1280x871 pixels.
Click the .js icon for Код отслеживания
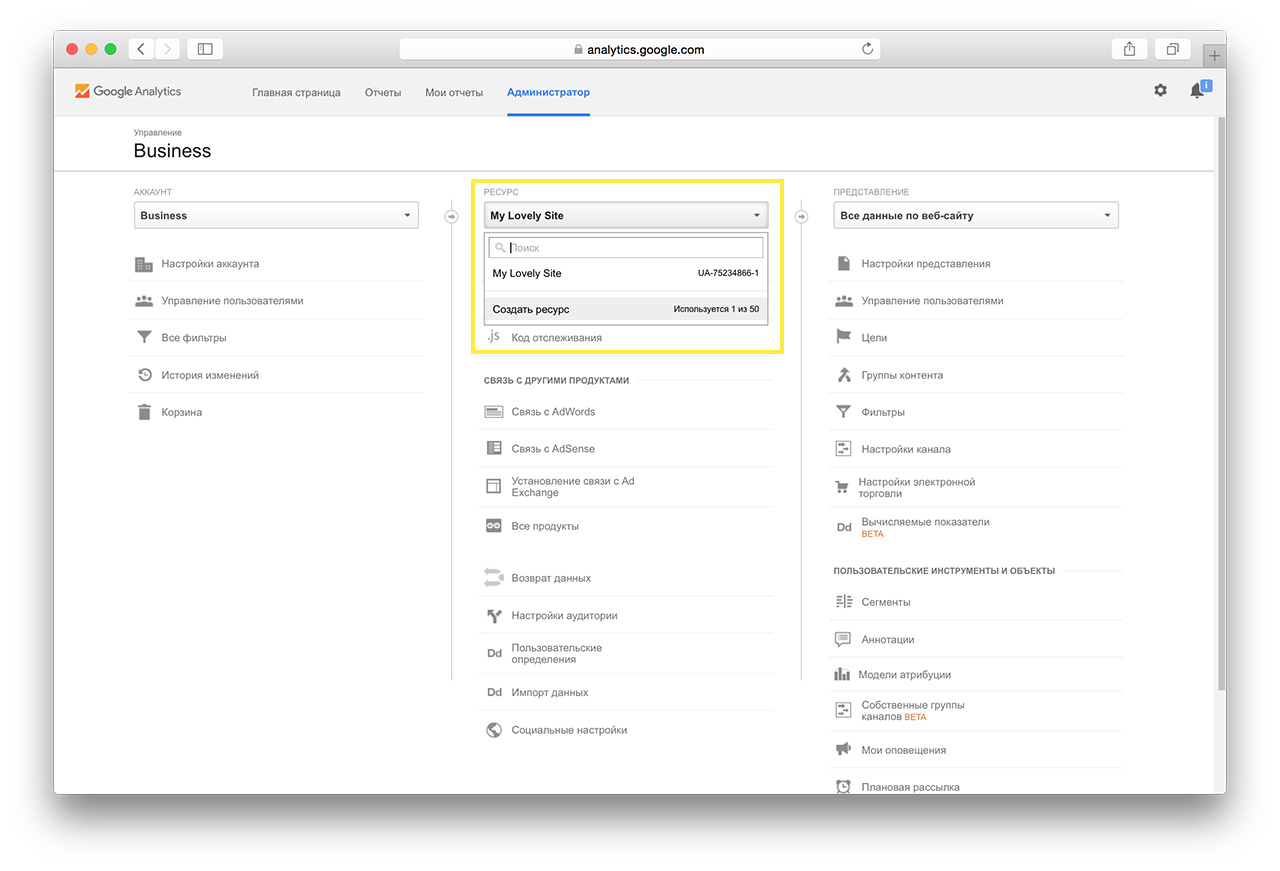[493, 337]
